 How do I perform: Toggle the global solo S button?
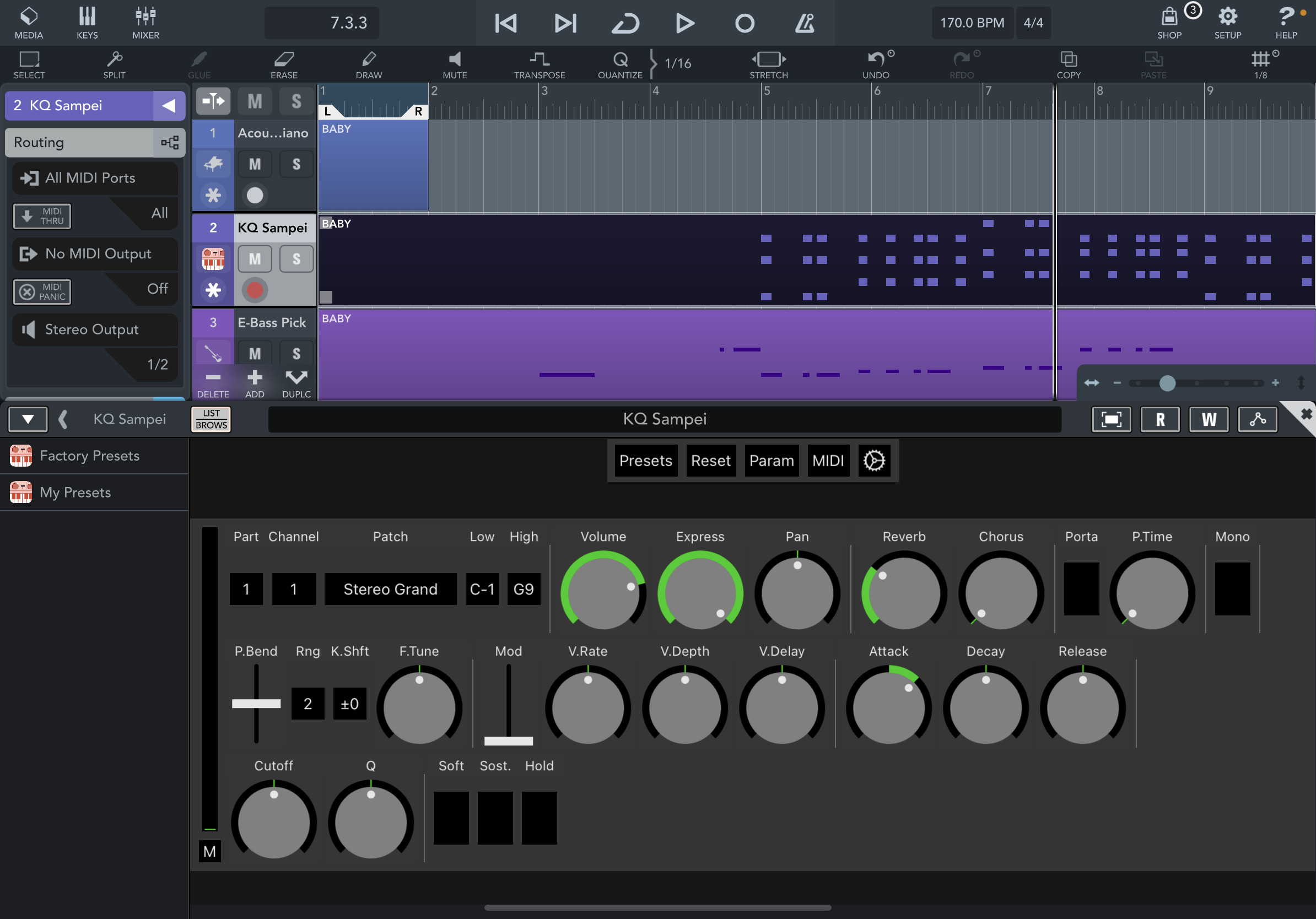coord(296,101)
